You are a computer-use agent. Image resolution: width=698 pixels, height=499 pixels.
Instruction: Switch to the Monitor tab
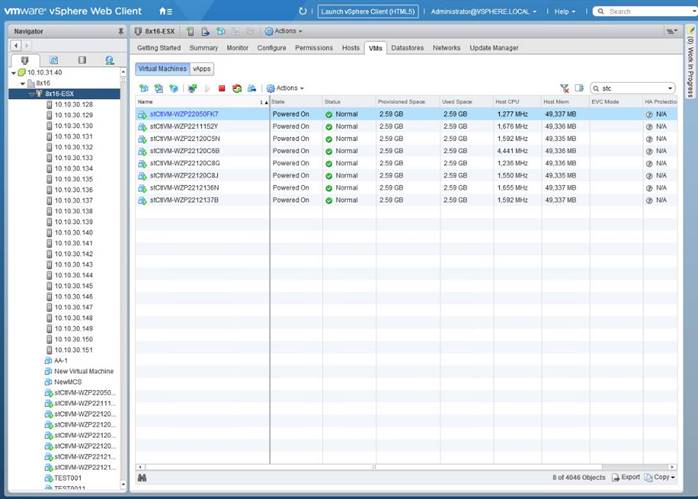coord(237,48)
